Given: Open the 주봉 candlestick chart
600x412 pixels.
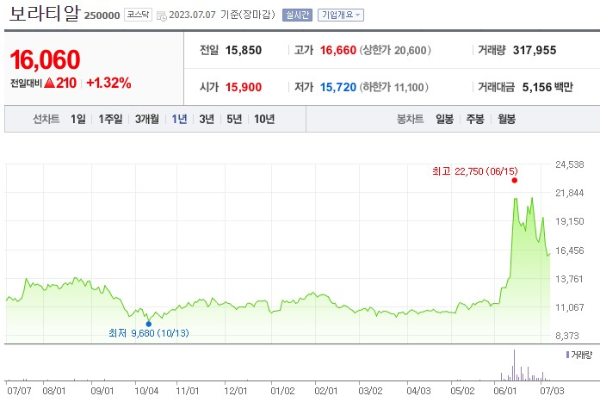Looking at the screenshot, I should point(475,119).
